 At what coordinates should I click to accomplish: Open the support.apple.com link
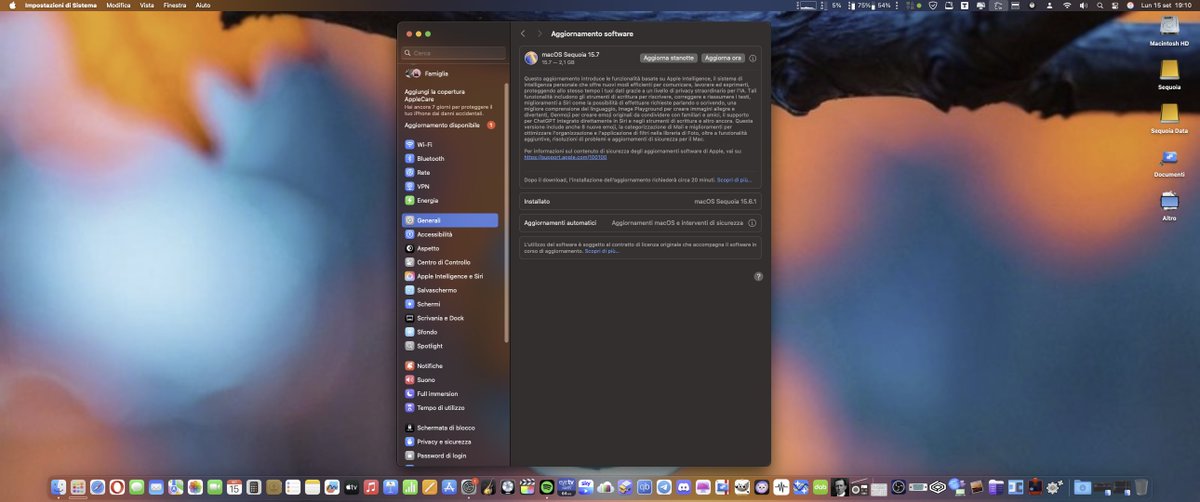(x=566, y=157)
